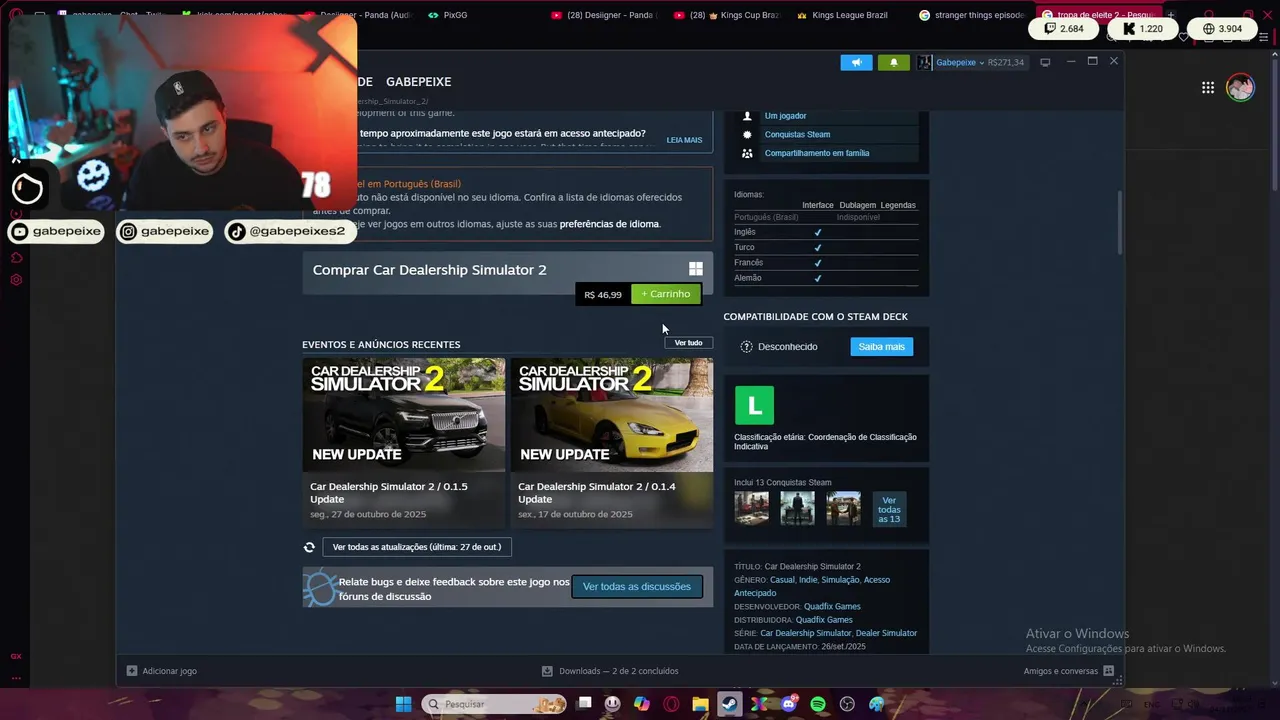
Task: Open the Quadfix Games developer link
Action: coord(832,607)
